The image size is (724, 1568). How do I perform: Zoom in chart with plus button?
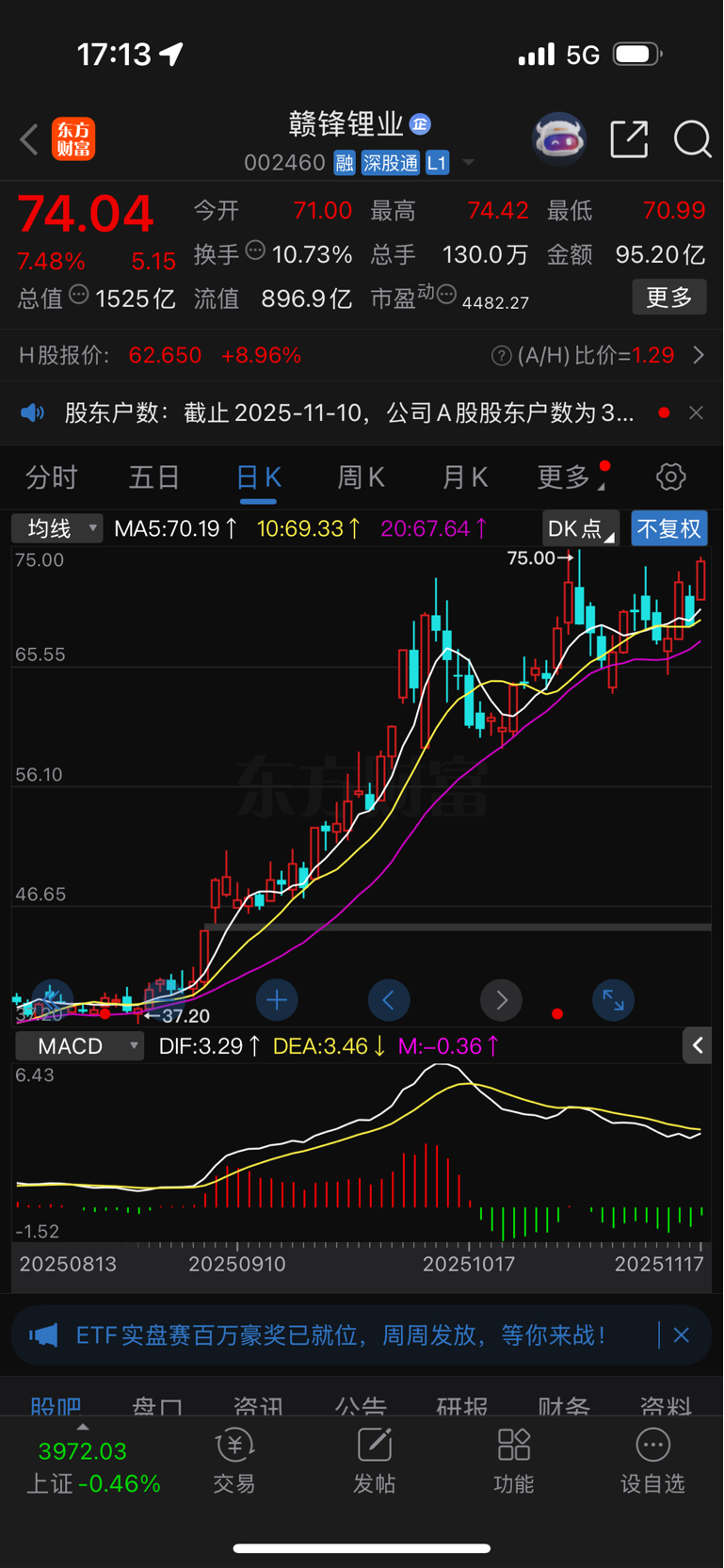tap(277, 1000)
